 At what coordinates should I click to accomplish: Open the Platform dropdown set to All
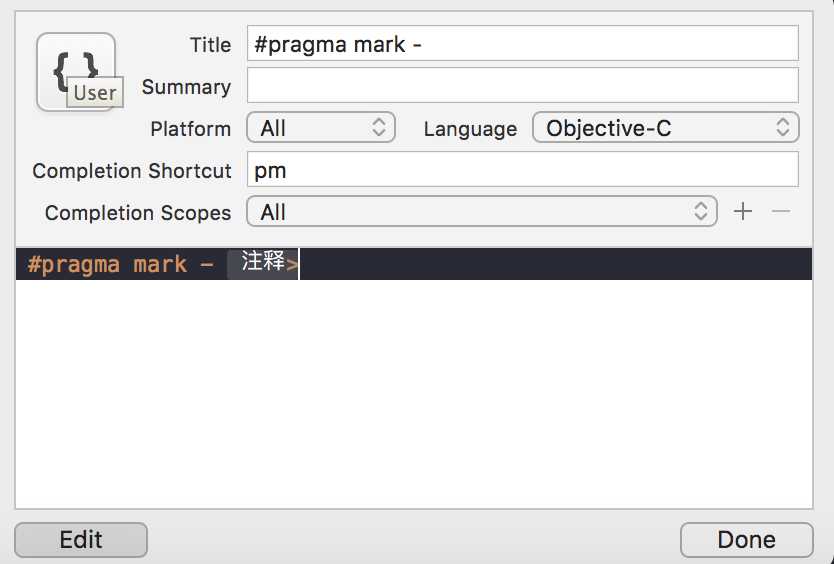(323, 128)
